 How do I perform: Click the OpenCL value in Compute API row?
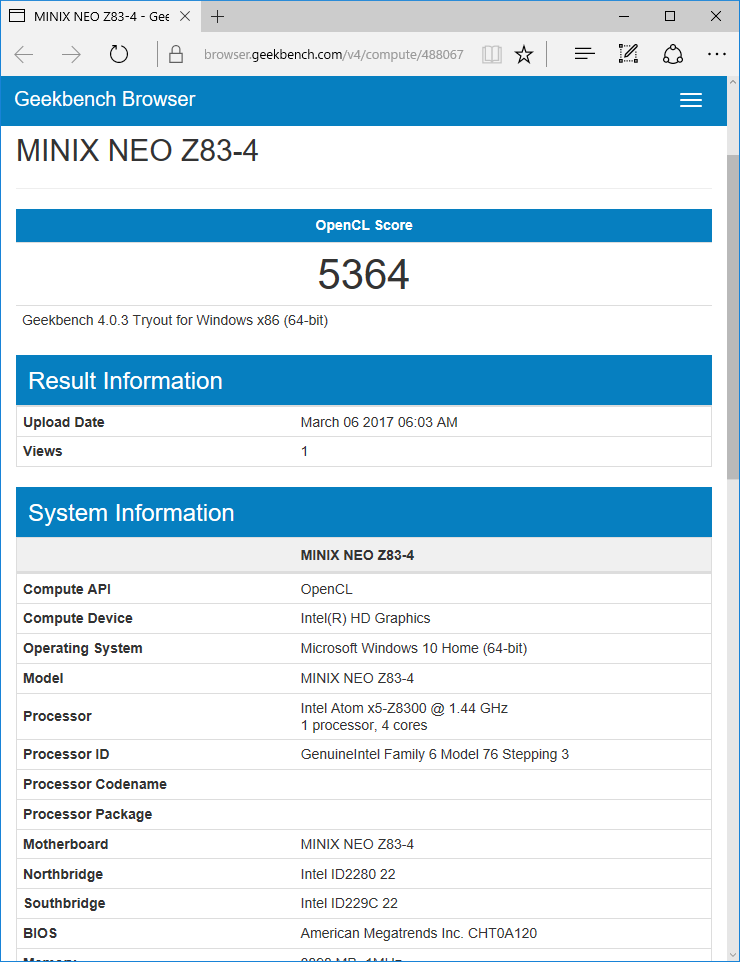click(x=326, y=589)
